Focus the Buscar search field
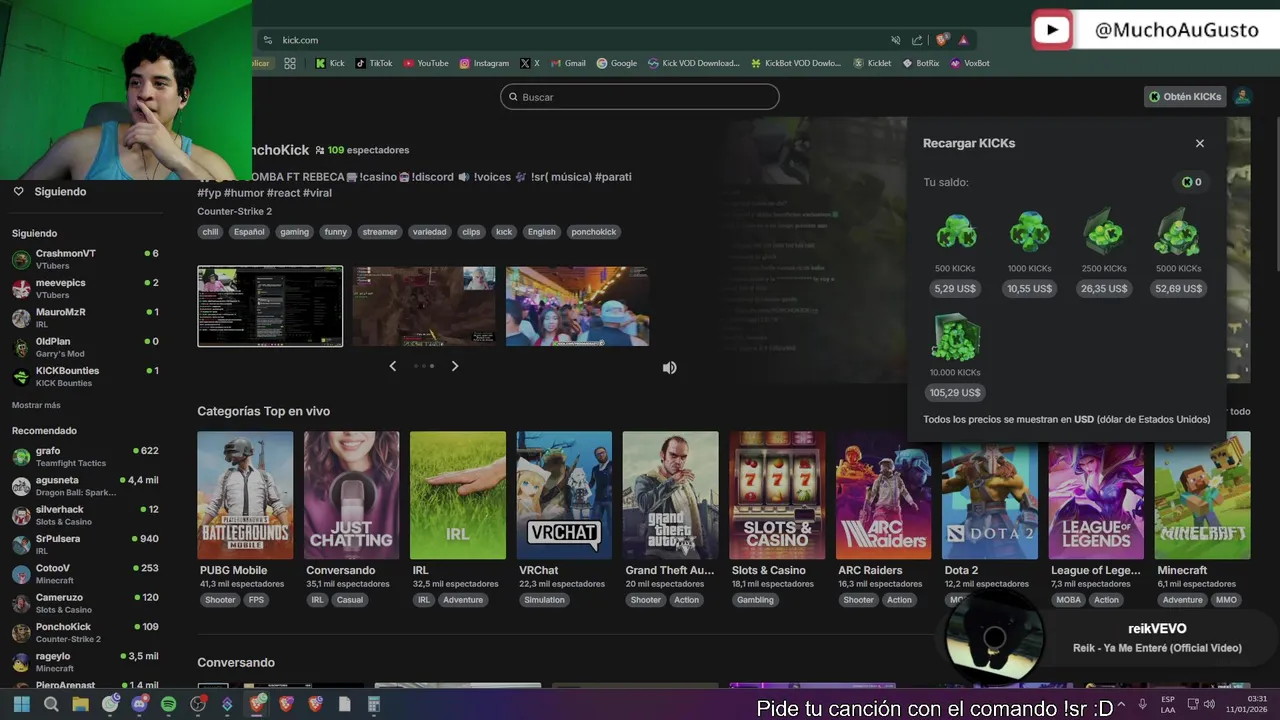The height and width of the screenshot is (720, 1280). [640, 97]
